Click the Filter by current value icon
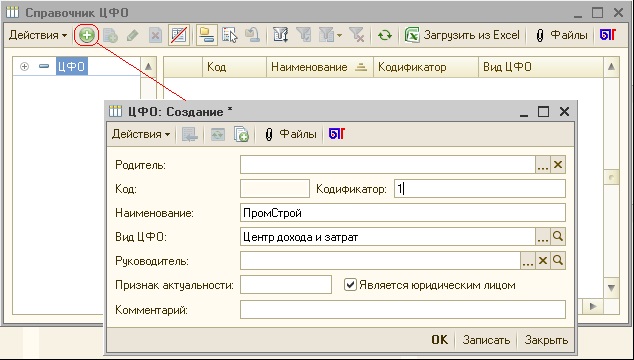Screen dimensions: 634x360 point(303,36)
